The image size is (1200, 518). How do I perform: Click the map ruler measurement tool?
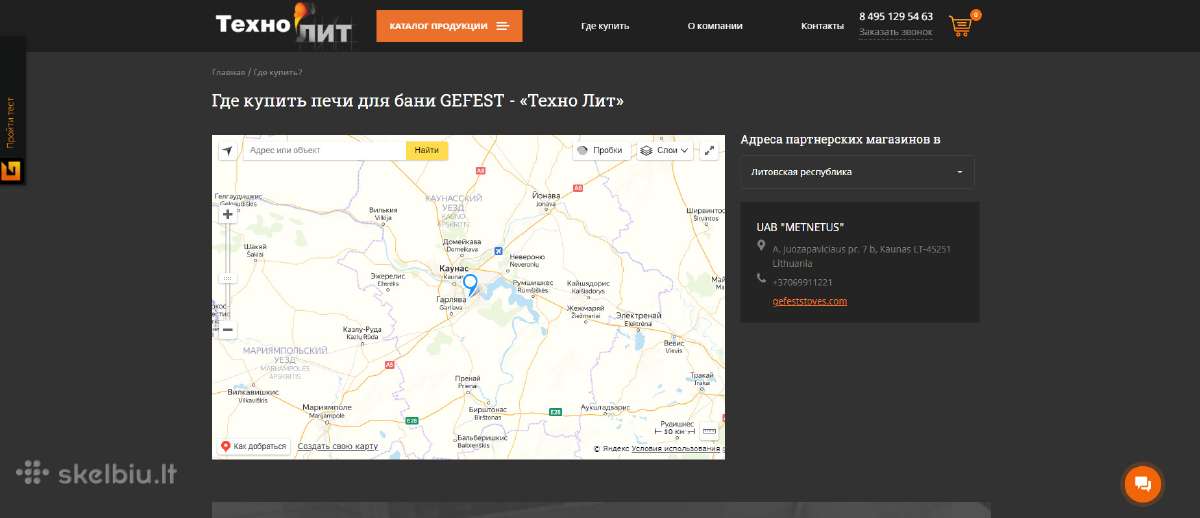pos(710,432)
